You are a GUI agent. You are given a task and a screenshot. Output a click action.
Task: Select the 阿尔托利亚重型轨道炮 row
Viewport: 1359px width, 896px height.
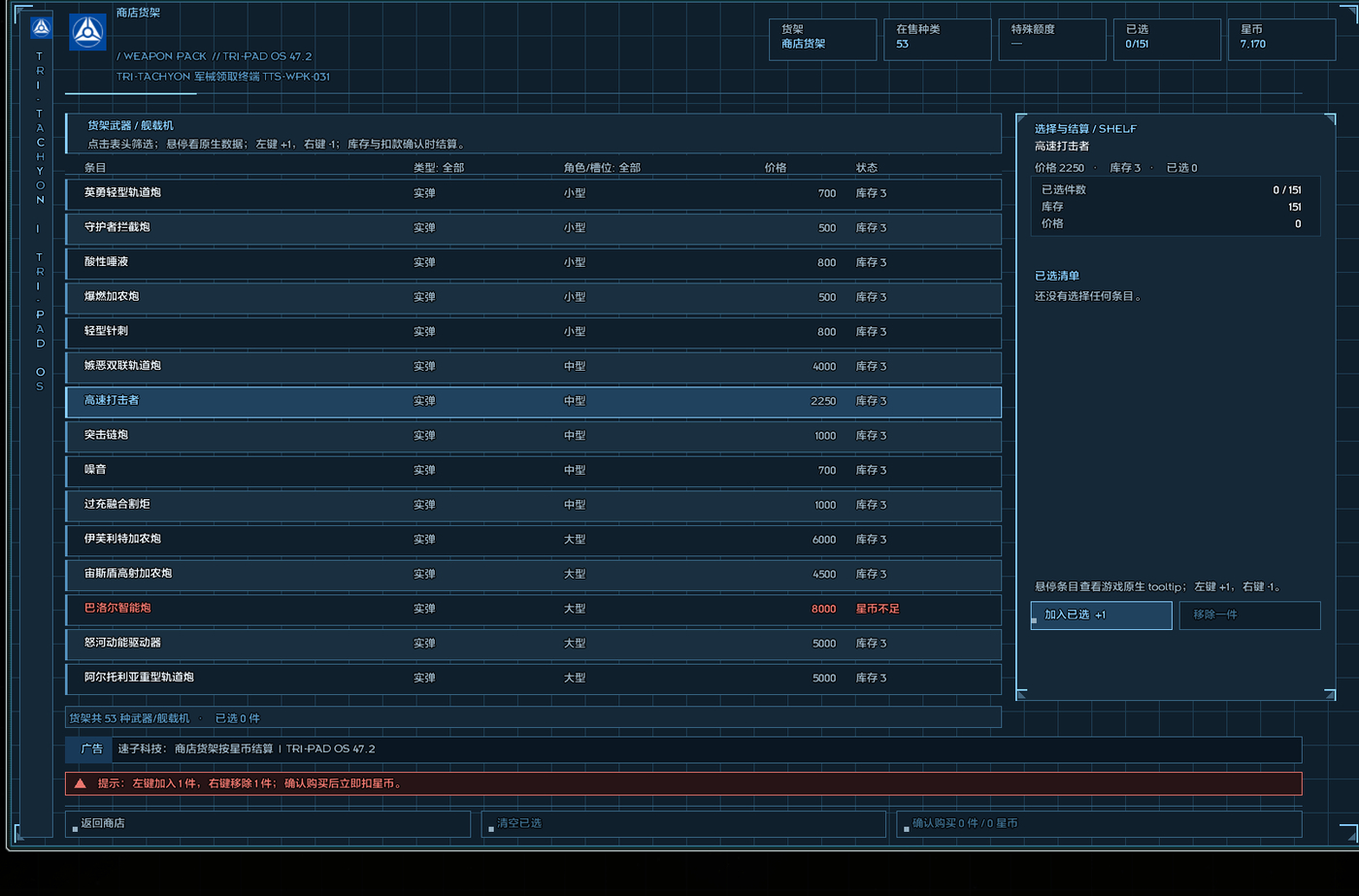[533, 679]
